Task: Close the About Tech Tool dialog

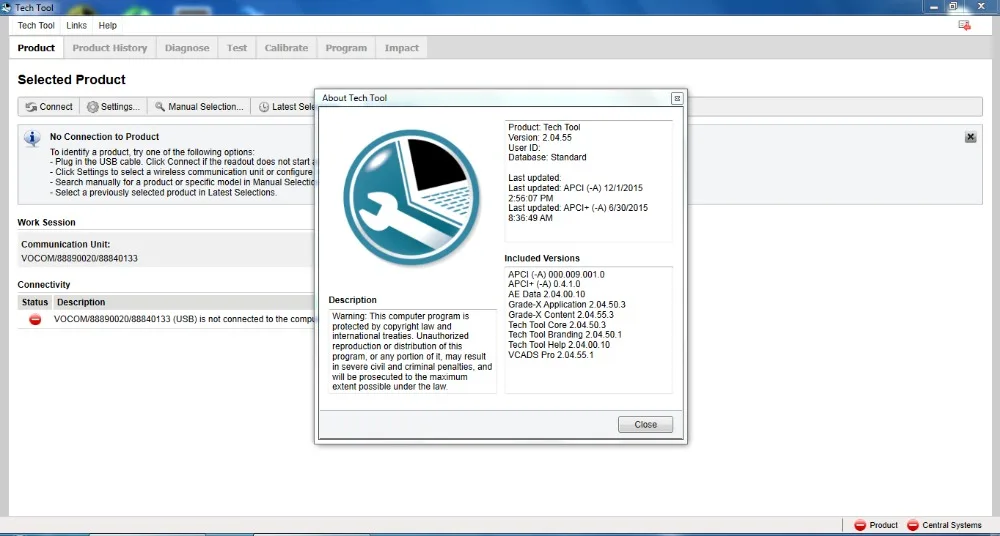Action: pos(645,424)
